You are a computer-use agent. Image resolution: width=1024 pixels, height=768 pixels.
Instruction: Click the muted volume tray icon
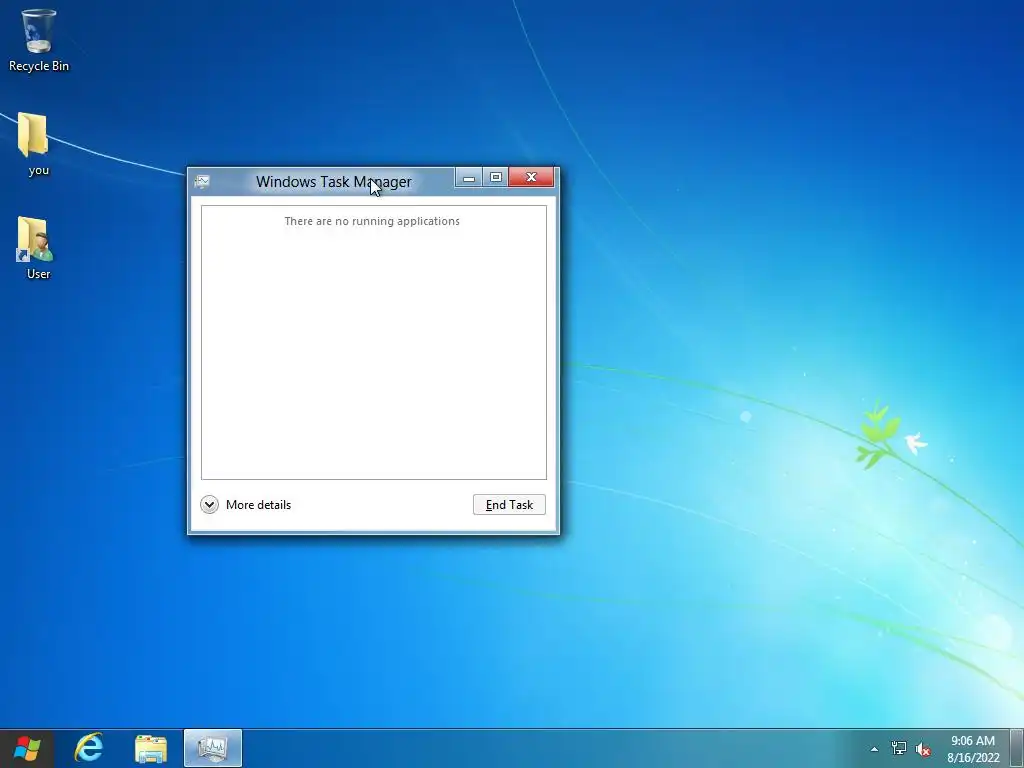click(923, 749)
